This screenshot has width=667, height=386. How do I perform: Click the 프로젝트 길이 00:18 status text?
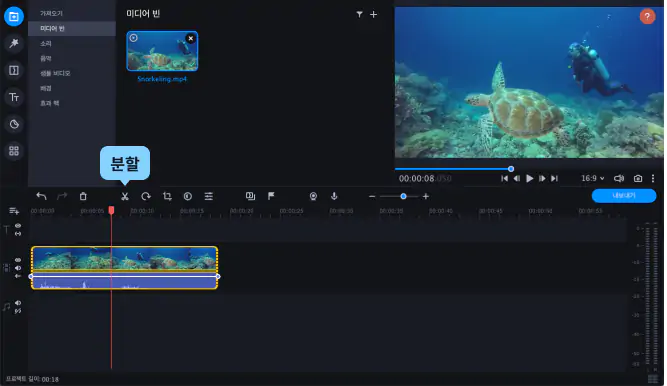(x=32, y=379)
